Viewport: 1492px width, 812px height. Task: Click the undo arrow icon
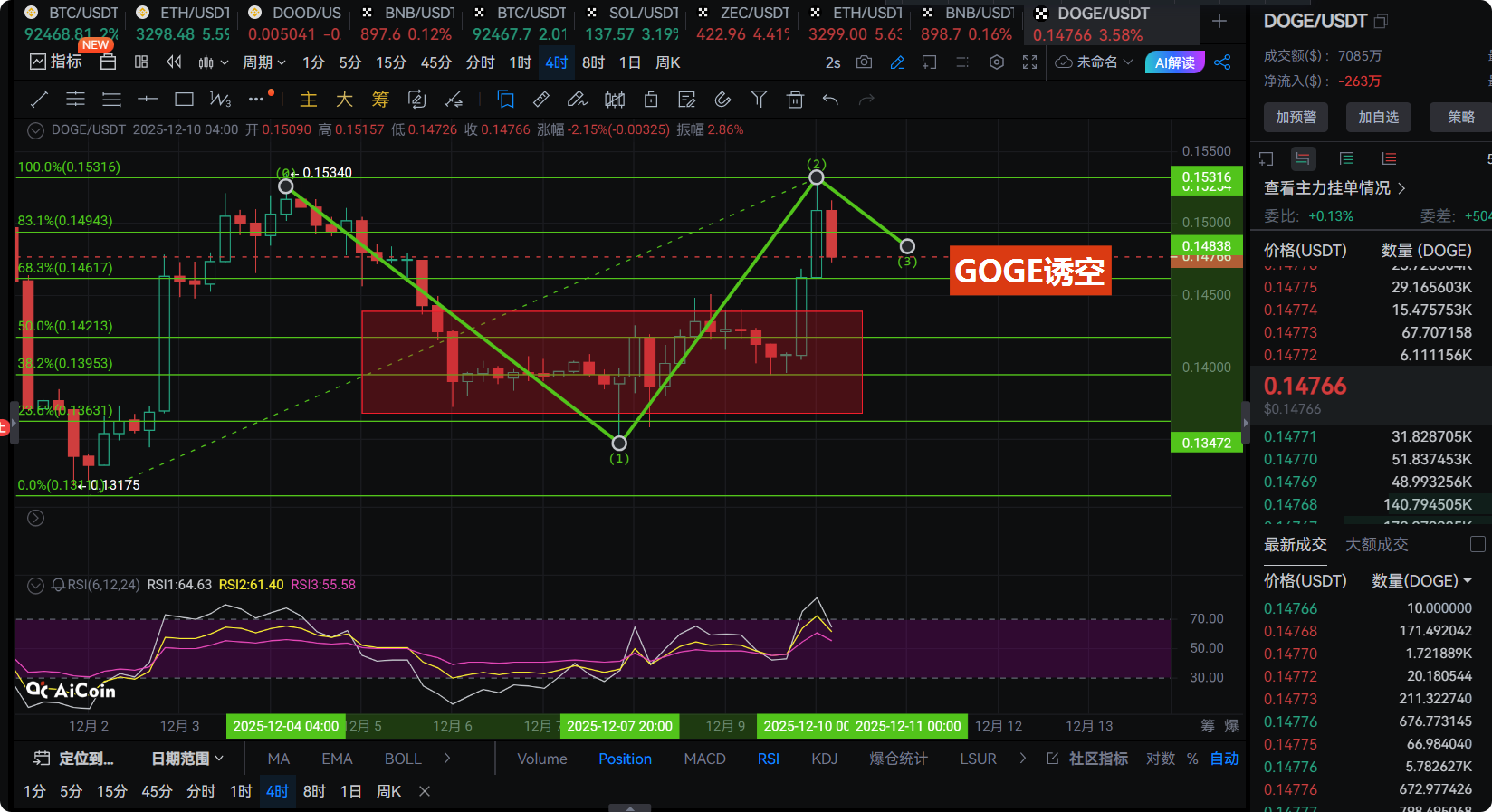(x=830, y=100)
